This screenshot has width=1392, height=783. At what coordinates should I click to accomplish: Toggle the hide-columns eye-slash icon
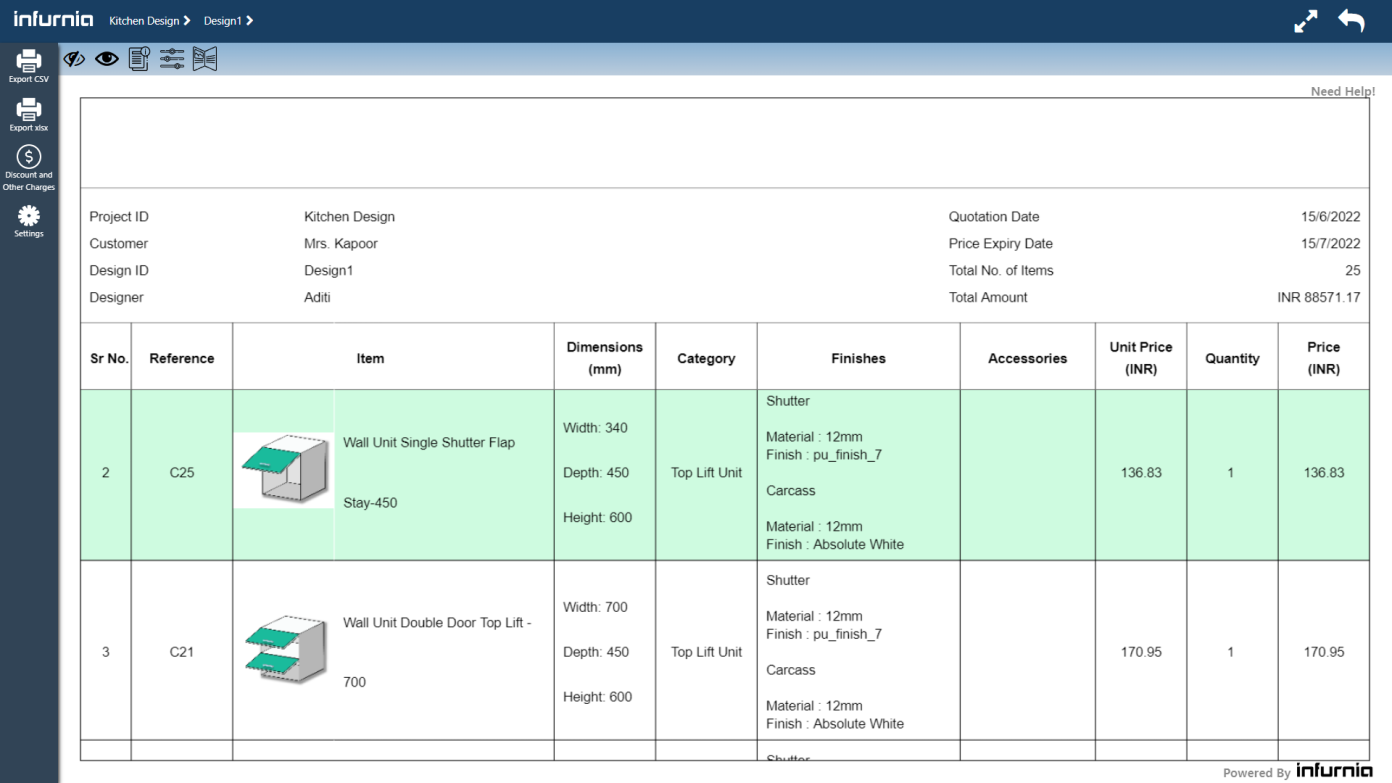click(74, 58)
